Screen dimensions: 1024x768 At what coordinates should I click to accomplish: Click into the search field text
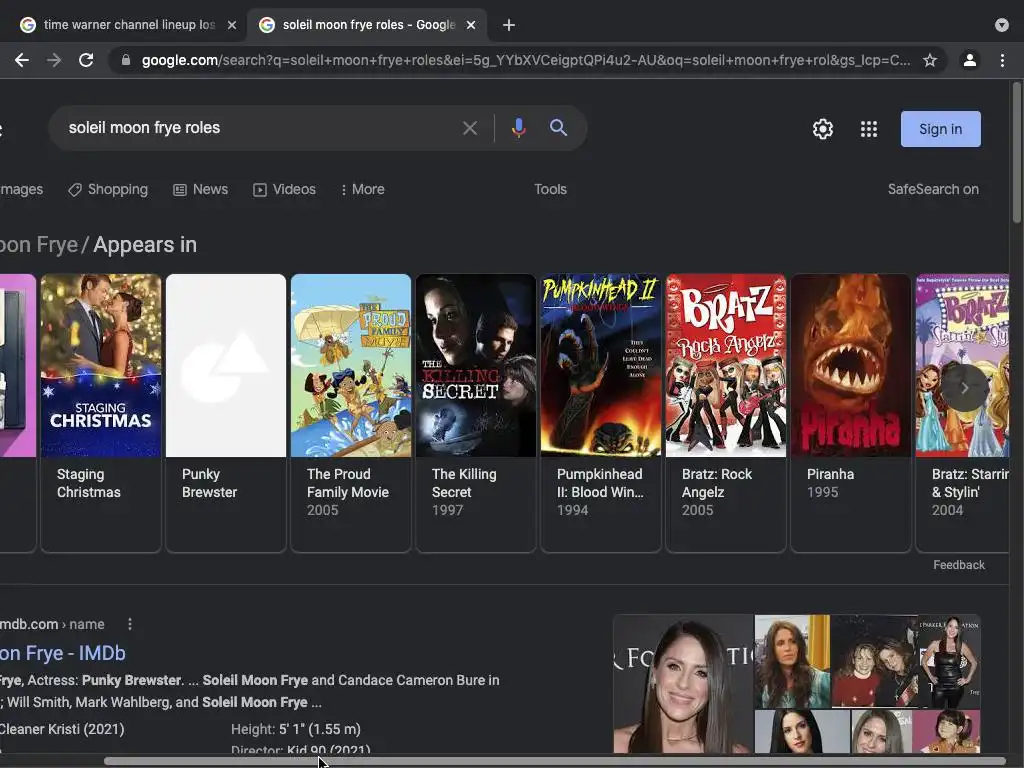[144, 128]
